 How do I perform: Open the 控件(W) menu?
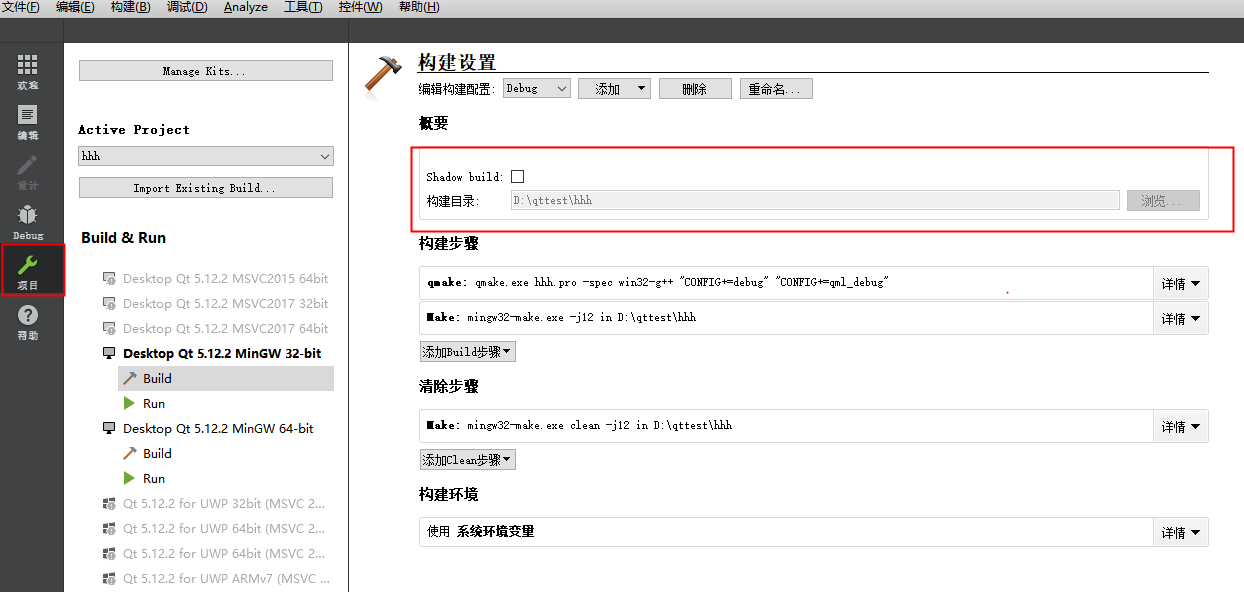pyautogui.click(x=360, y=7)
